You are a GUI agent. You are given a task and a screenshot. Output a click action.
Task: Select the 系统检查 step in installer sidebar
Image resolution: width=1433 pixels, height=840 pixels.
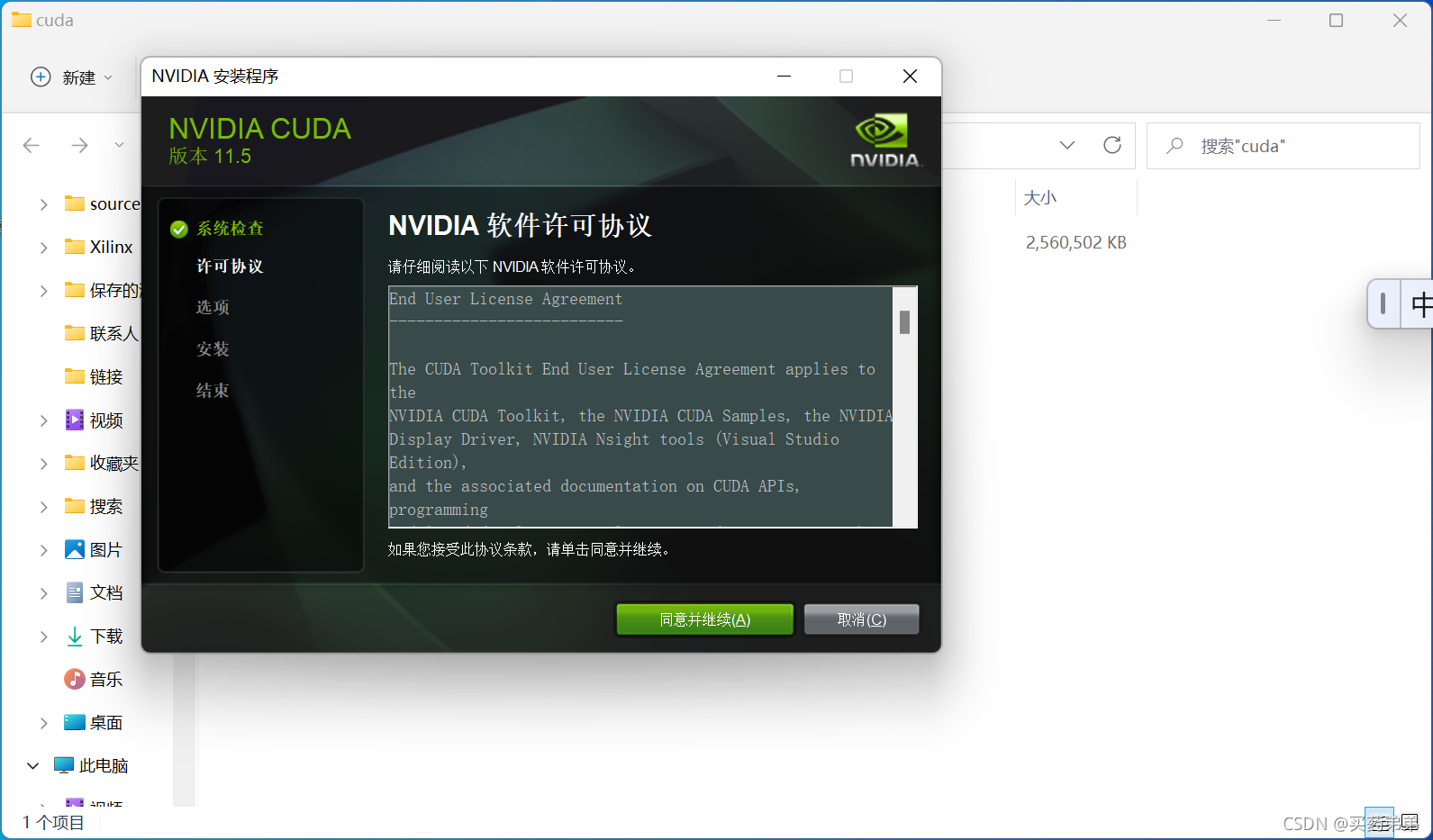(231, 229)
